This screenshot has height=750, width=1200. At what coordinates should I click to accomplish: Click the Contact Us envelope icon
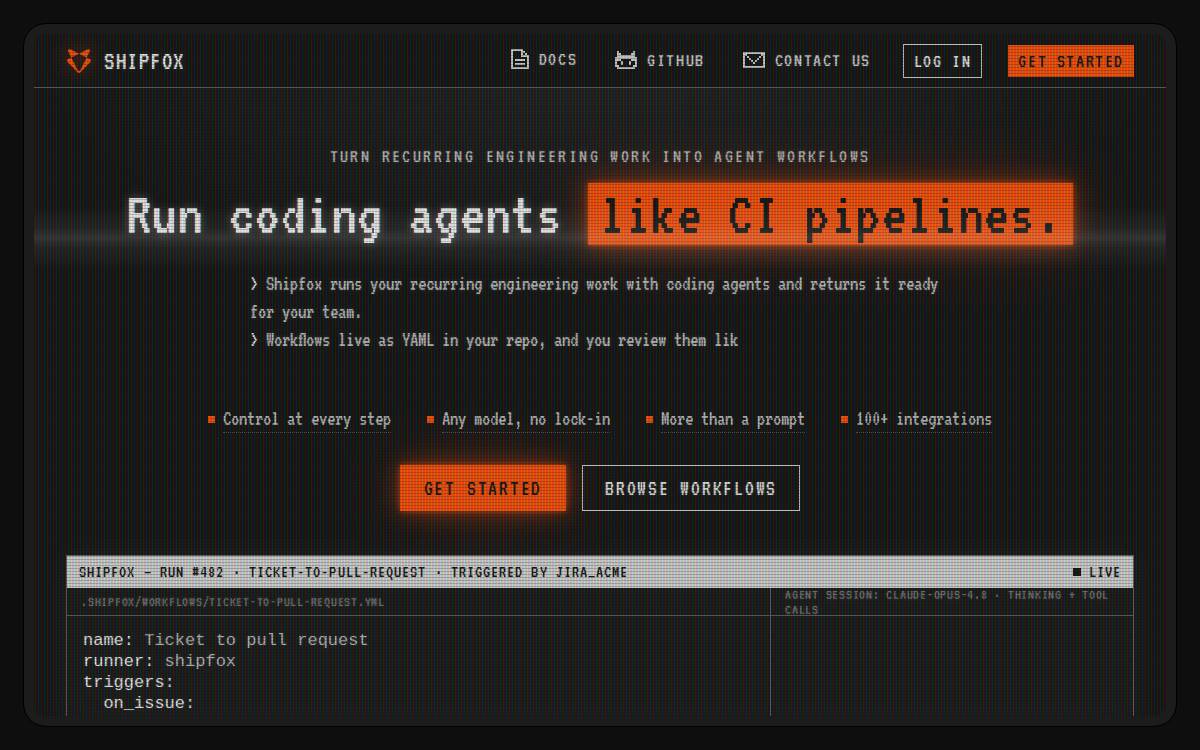[754, 60]
